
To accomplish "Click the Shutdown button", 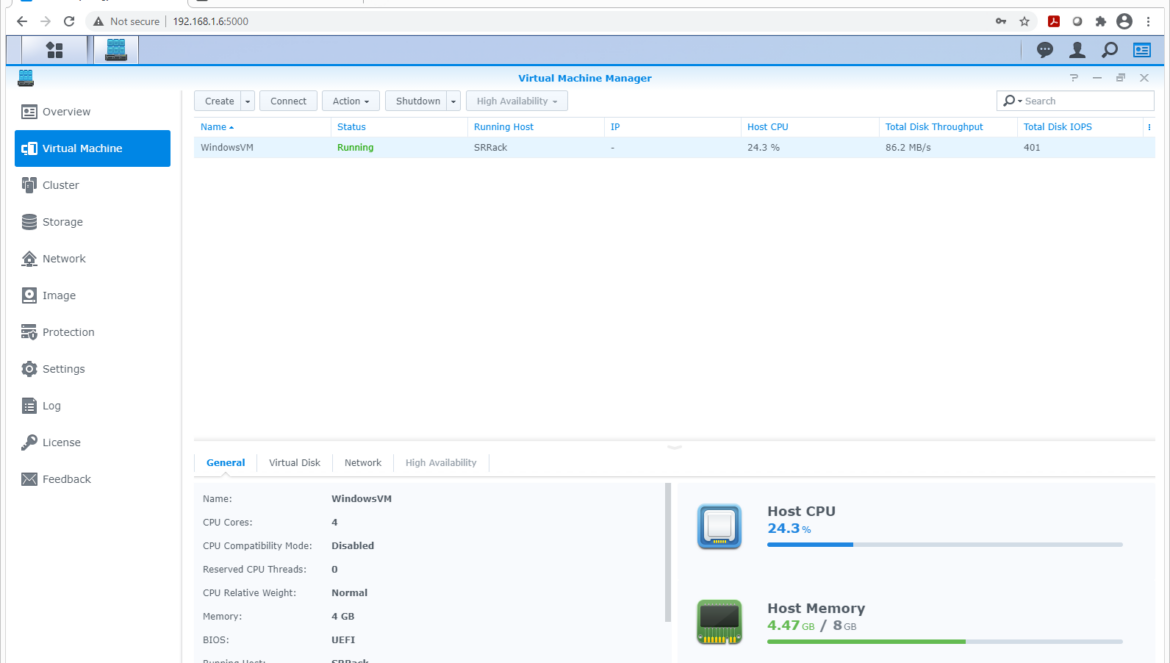I will 416,101.
